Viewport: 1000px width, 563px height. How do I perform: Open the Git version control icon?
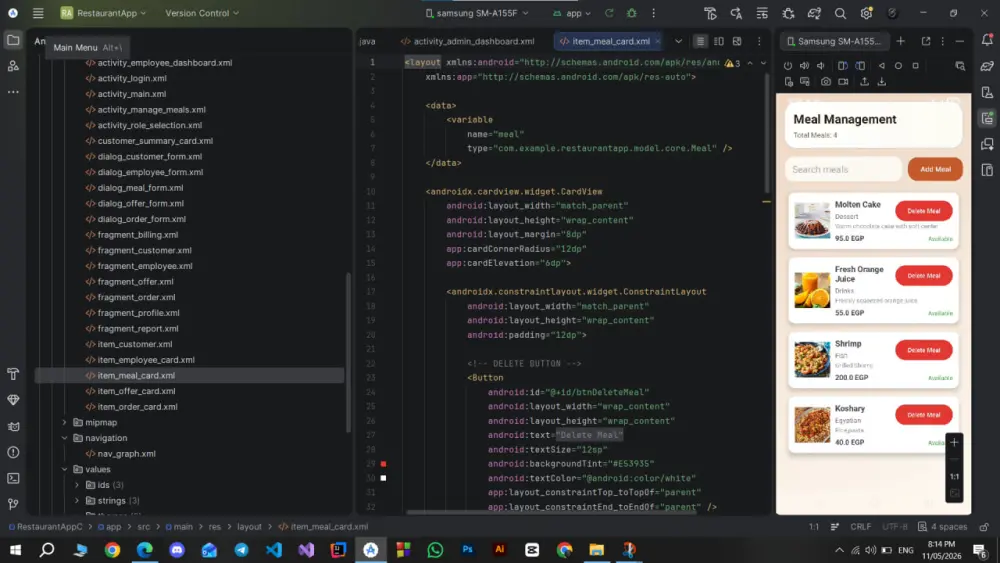tap(13, 504)
